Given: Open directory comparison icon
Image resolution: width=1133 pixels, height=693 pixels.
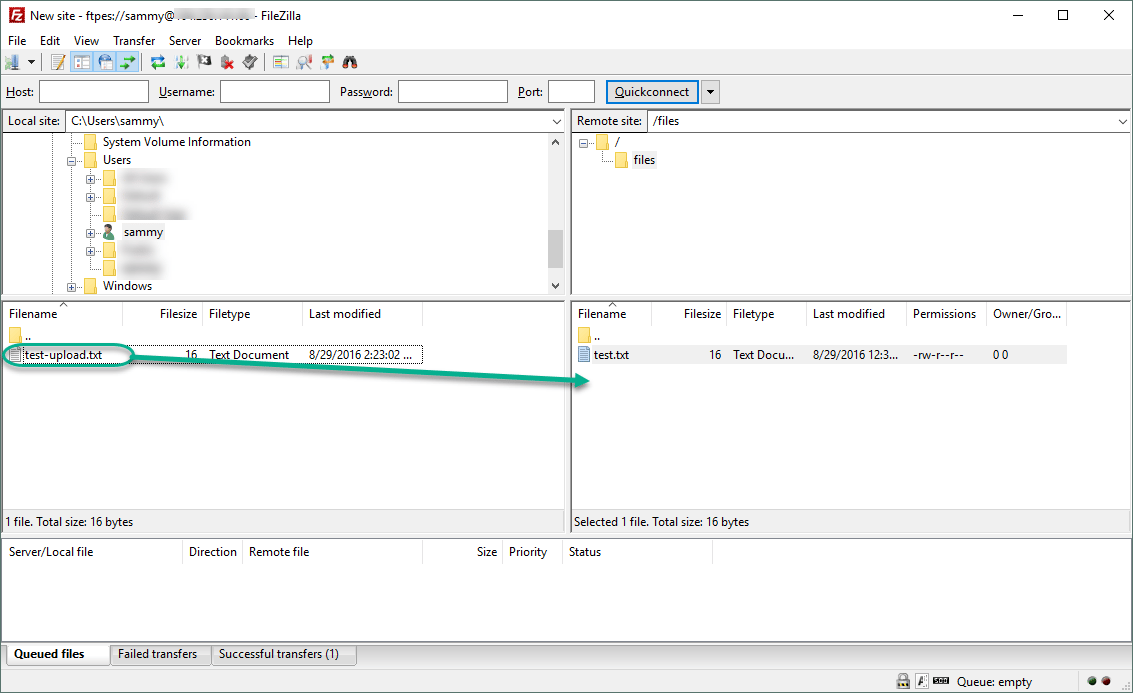Looking at the screenshot, I should click(280, 63).
